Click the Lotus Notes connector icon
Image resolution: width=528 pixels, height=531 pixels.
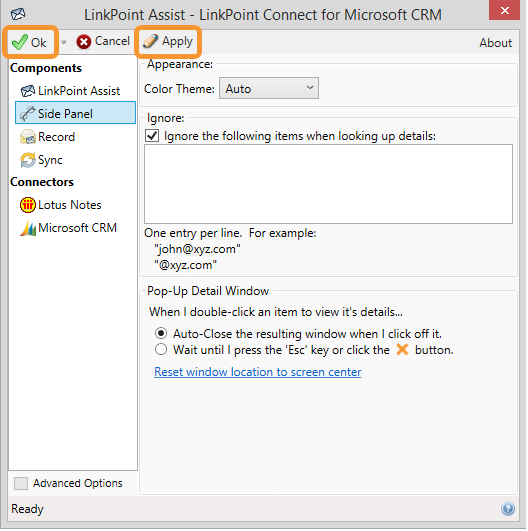click(x=28, y=205)
